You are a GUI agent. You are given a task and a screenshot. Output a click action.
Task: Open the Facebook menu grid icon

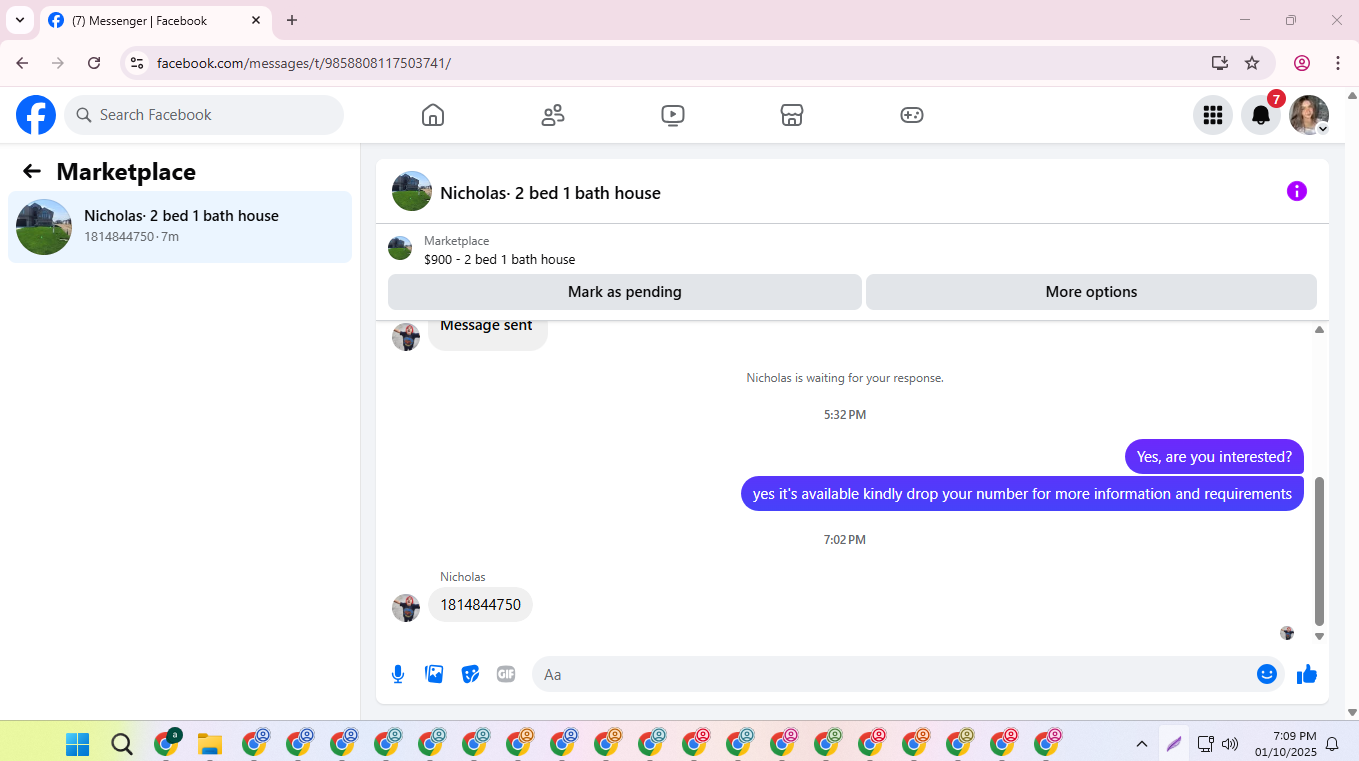pyautogui.click(x=1213, y=115)
